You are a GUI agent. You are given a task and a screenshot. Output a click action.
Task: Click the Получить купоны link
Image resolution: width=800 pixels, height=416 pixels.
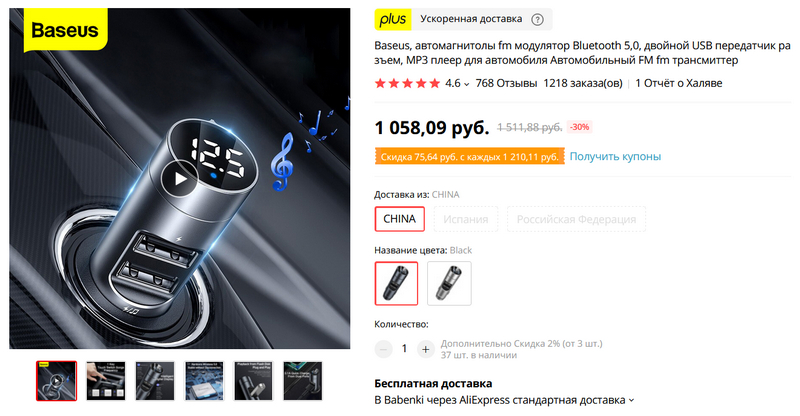point(615,156)
